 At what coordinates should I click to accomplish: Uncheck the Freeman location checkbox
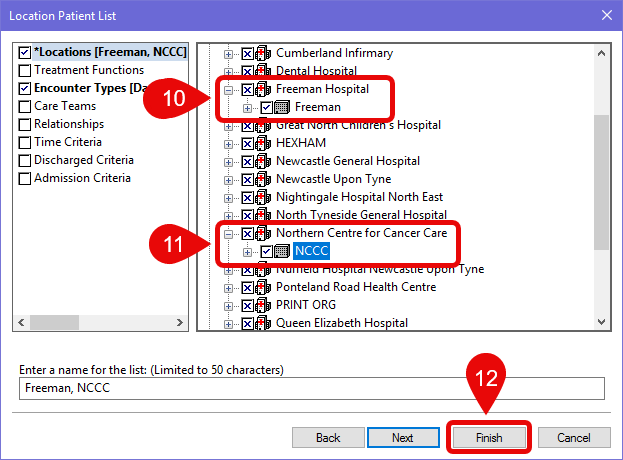point(267,107)
